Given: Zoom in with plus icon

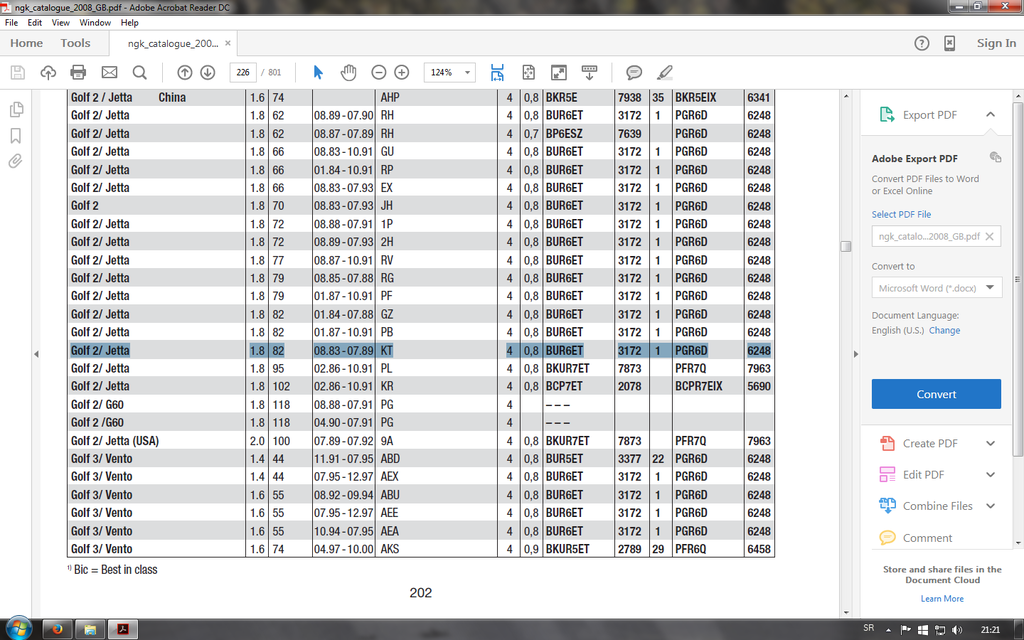Looking at the screenshot, I should pyautogui.click(x=402, y=72).
